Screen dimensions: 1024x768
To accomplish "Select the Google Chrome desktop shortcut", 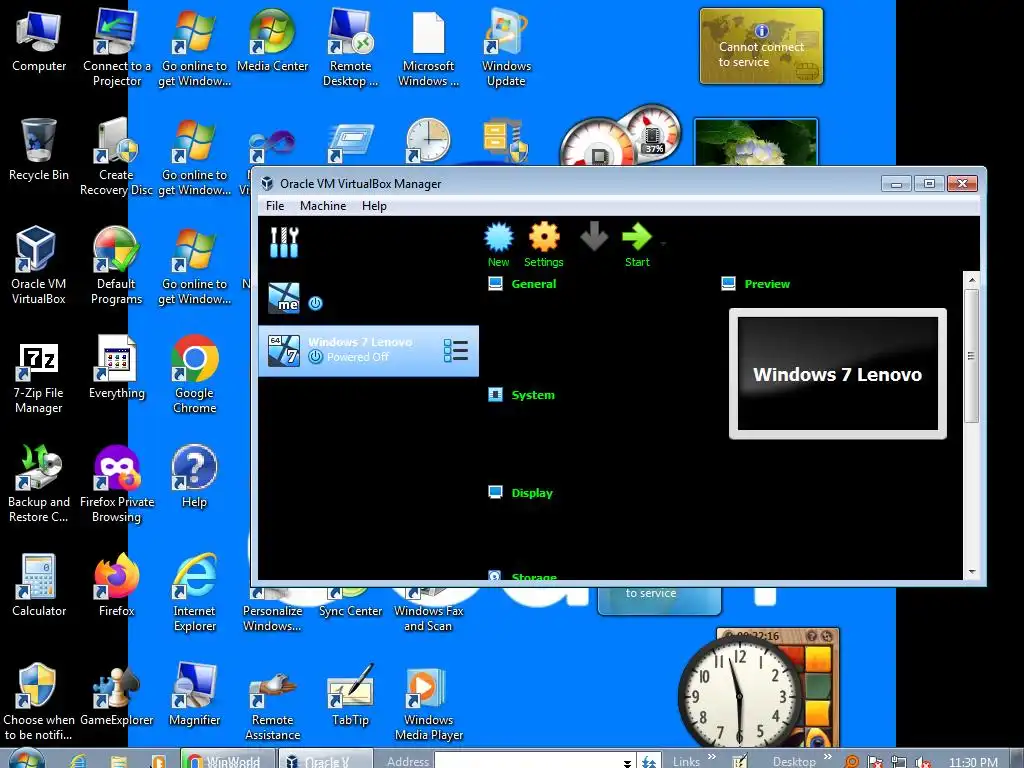I will (195, 374).
